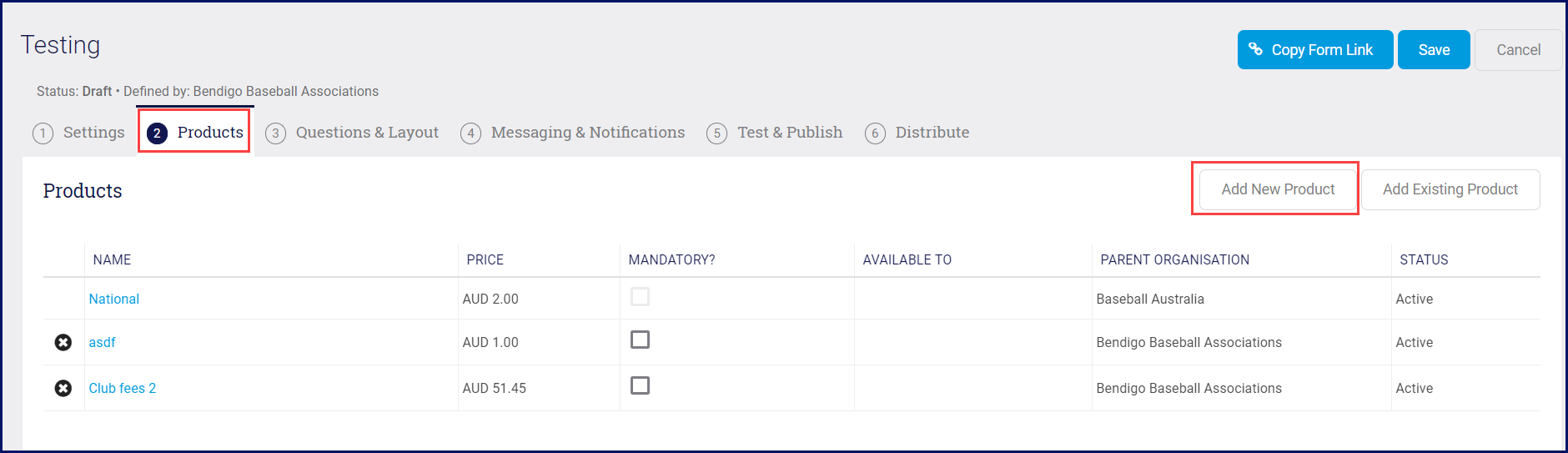The height and width of the screenshot is (453, 1568).
Task: Open the Messaging & Notifications tab
Action: coord(587,133)
